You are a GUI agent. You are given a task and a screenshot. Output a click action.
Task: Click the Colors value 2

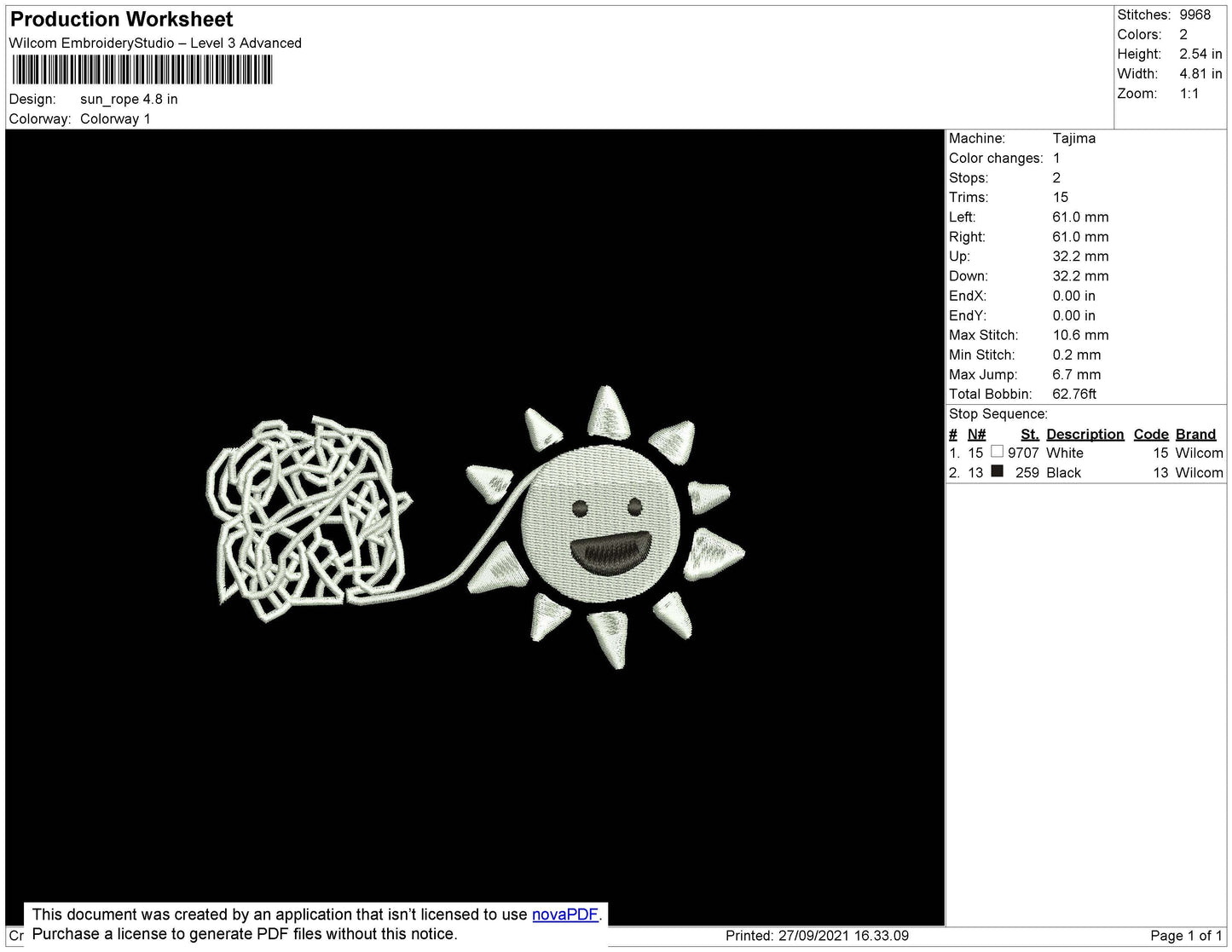click(1183, 34)
